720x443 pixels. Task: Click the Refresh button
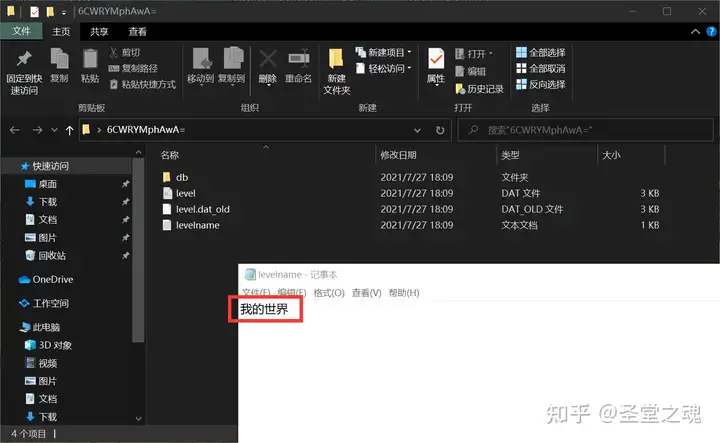click(x=440, y=130)
